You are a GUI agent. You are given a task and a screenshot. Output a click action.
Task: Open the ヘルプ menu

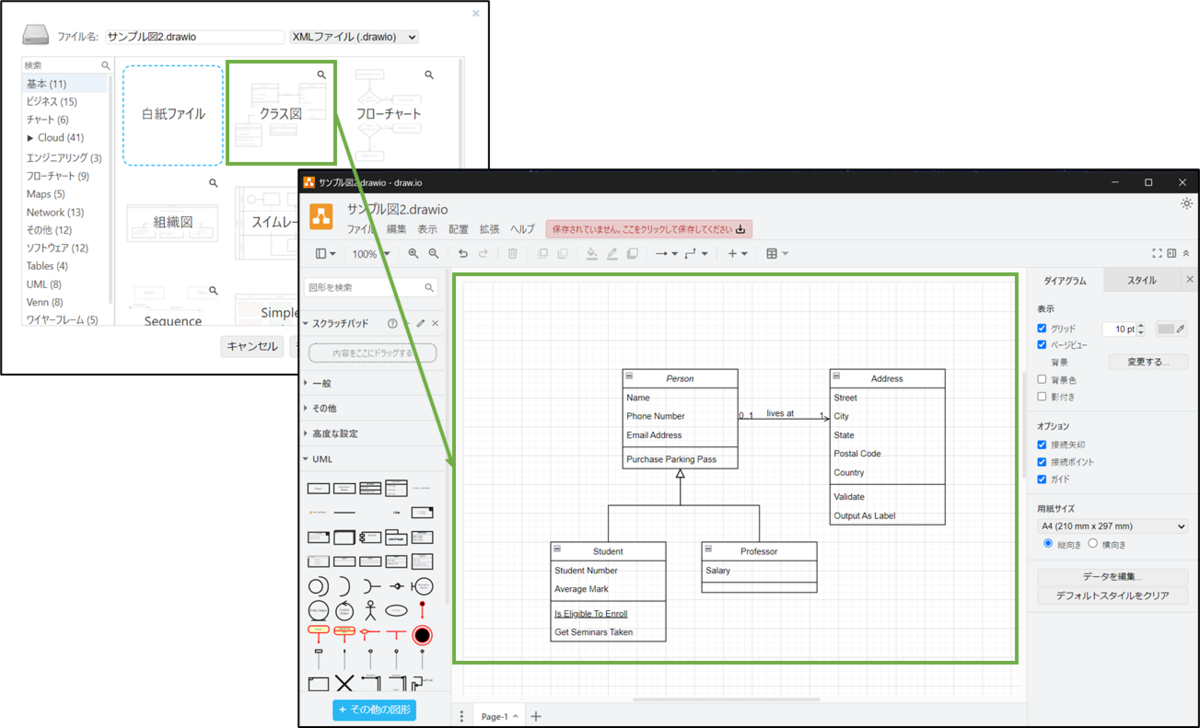click(522, 229)
